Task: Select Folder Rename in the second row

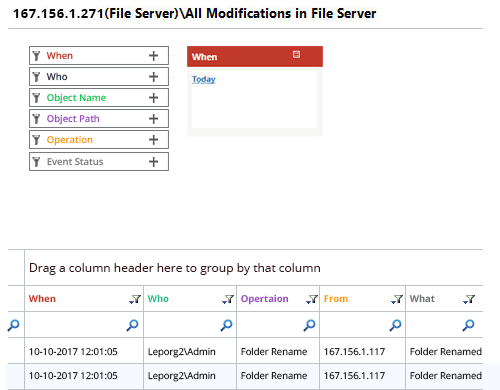Action: pos(274,376)
